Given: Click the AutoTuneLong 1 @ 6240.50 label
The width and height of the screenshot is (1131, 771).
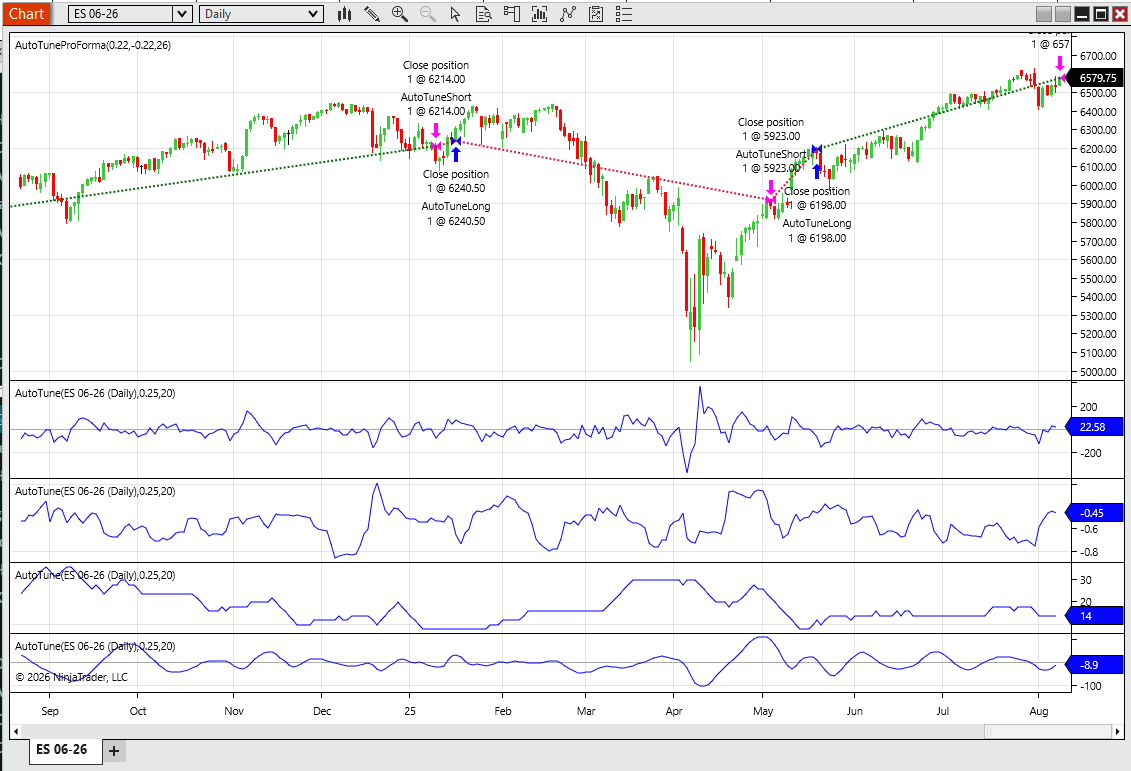Looking at the screenshot, I should coord(455,214).
